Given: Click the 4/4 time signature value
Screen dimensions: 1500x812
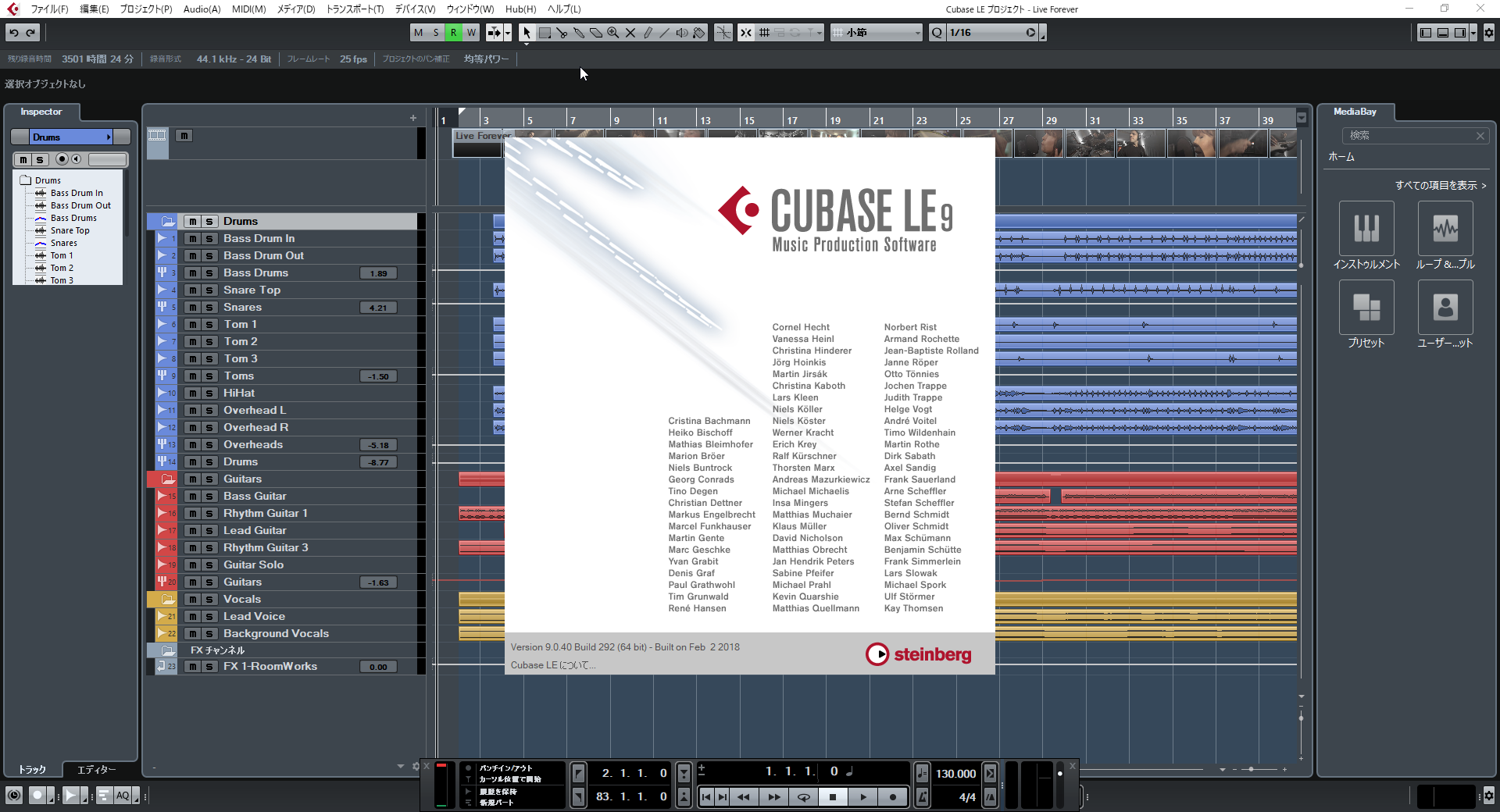Looking at the screenshot, I should (967, 797).
